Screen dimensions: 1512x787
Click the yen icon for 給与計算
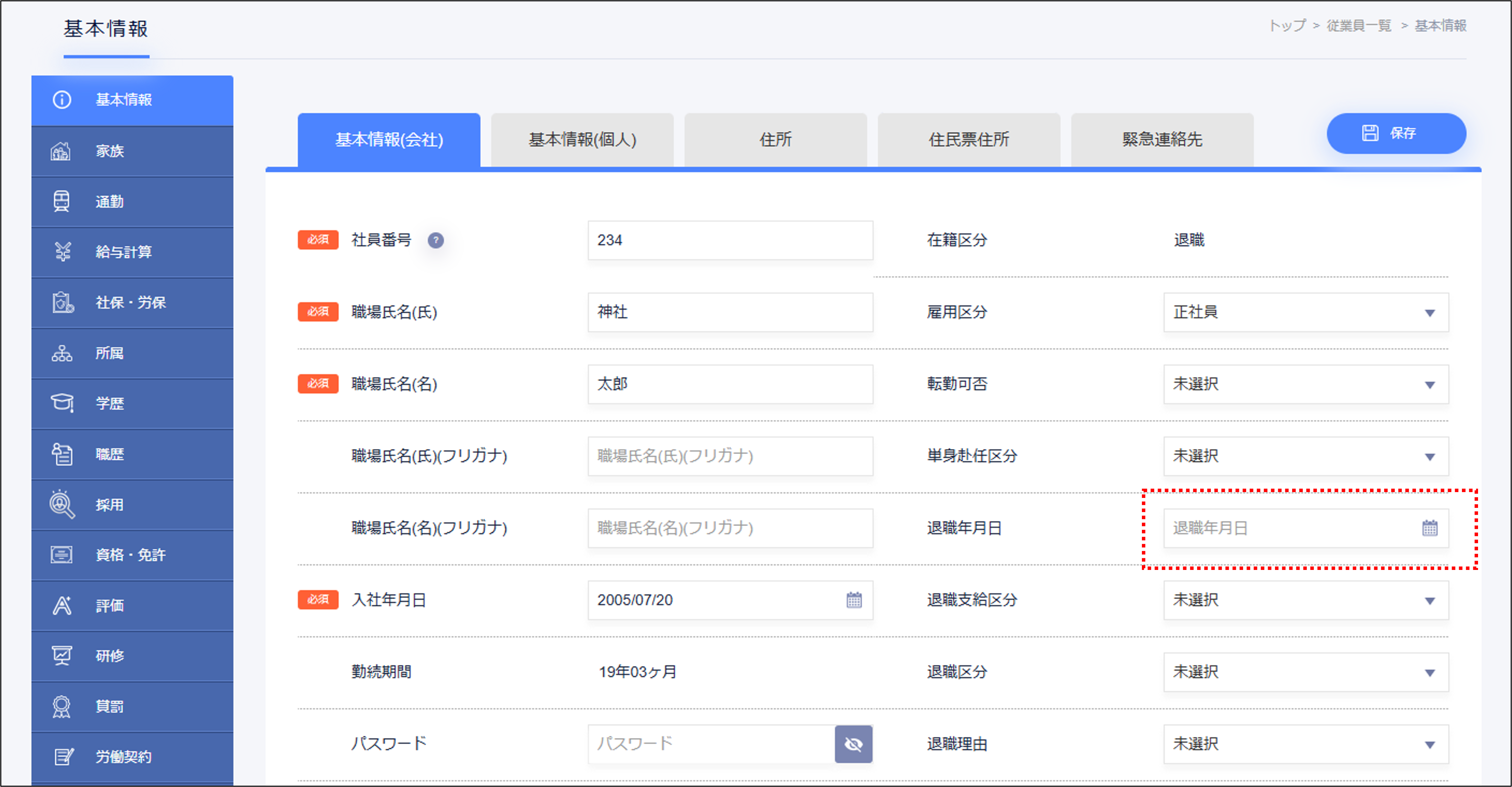(x=62, y=252)
